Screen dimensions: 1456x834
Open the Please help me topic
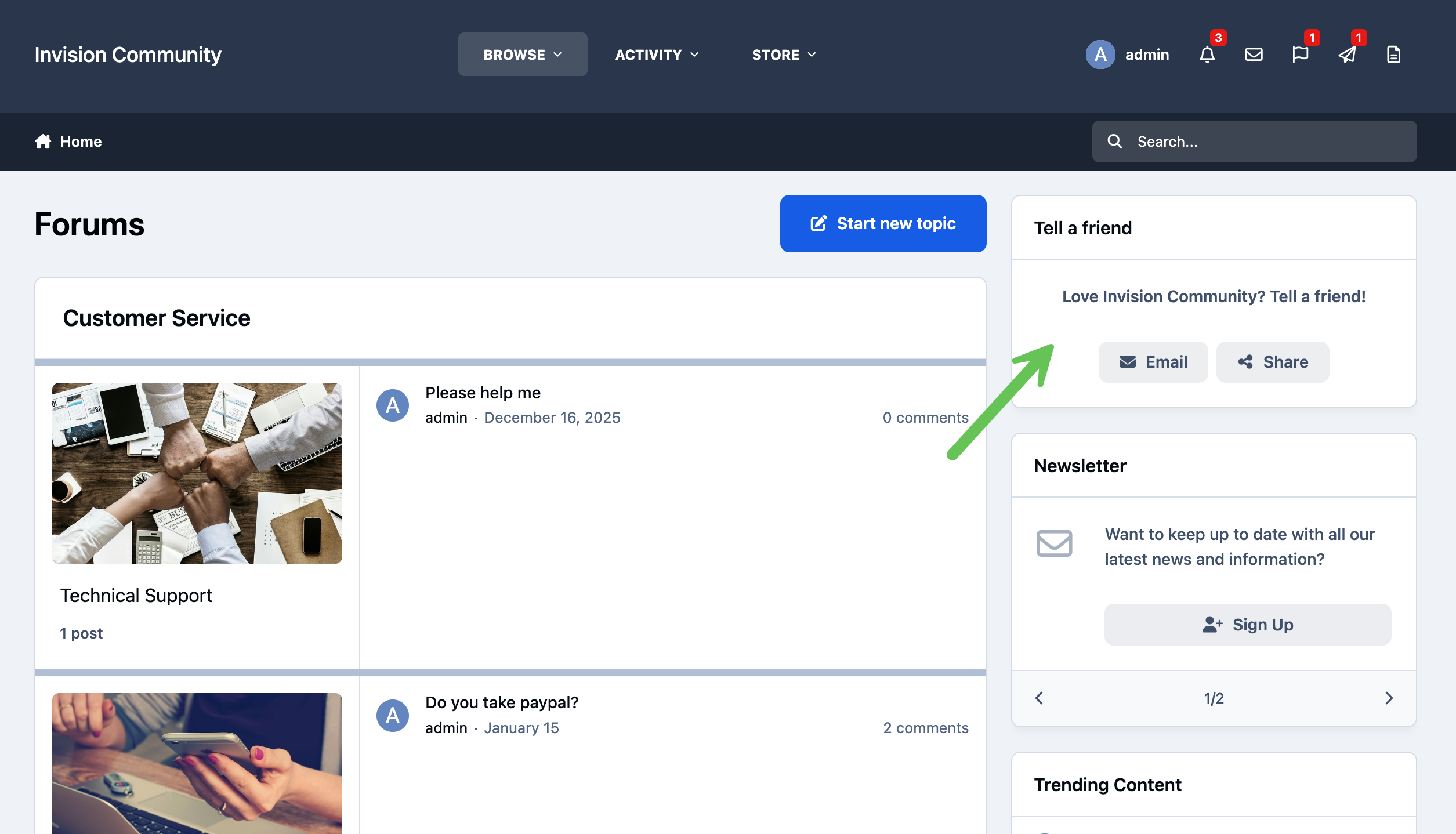point(483,393)
